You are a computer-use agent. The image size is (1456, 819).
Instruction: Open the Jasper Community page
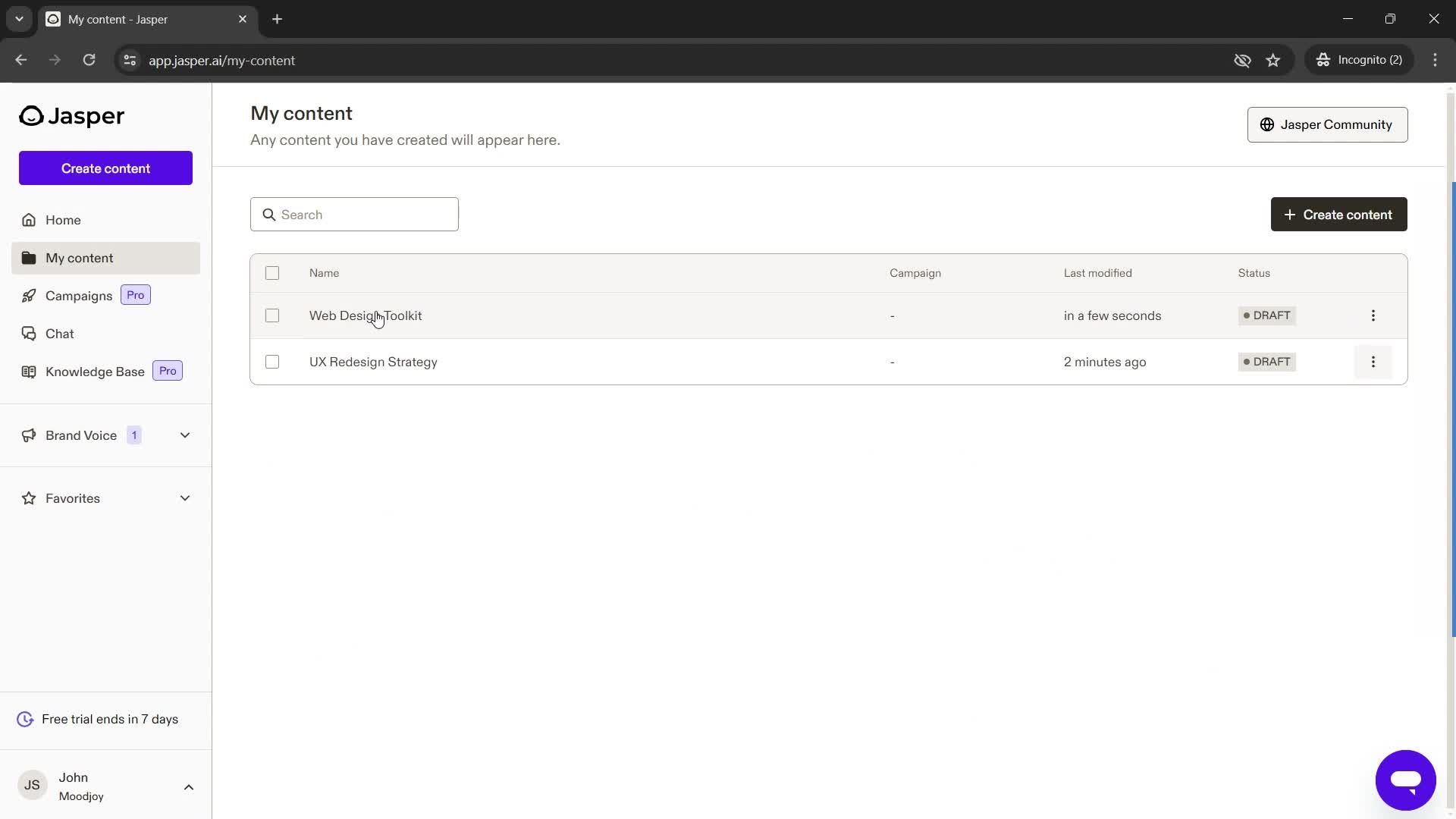point(1328,124)
